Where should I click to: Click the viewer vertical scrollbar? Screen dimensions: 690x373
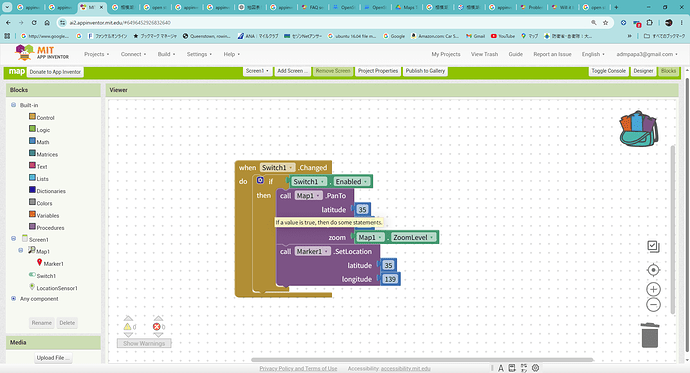pos(672,230)
